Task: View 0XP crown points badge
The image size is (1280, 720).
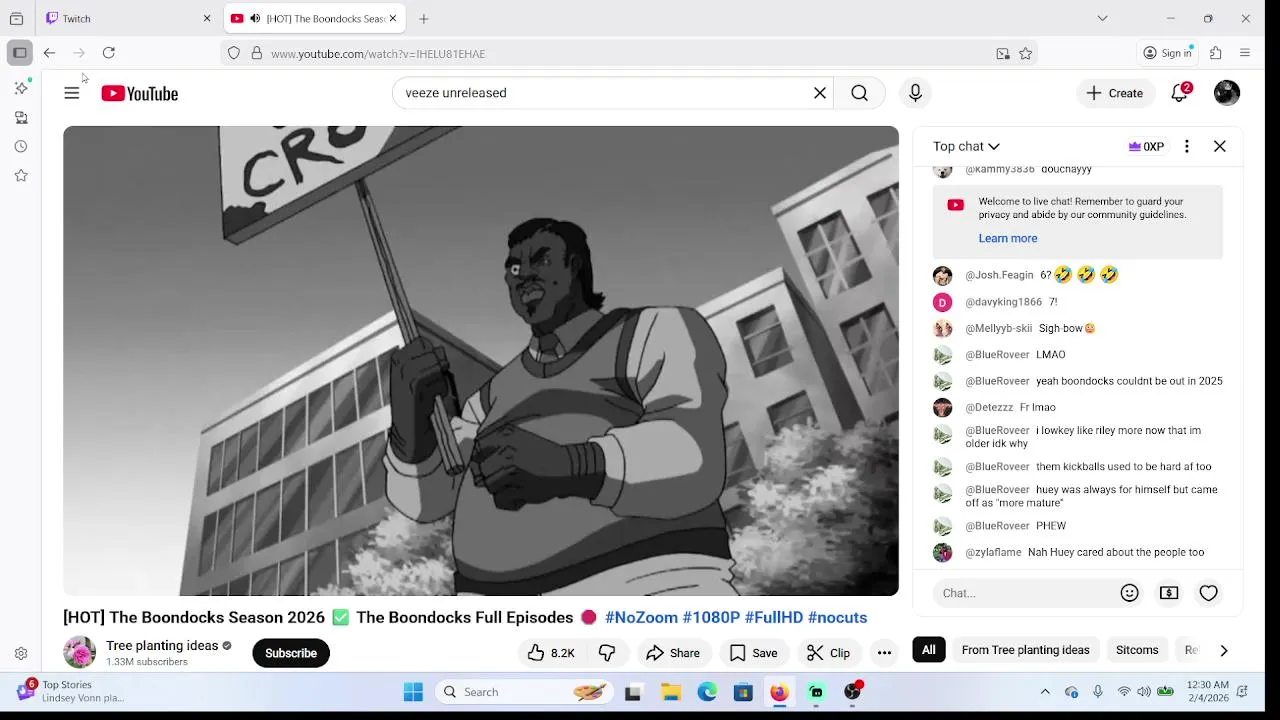Action: (x=1146, y=146)
